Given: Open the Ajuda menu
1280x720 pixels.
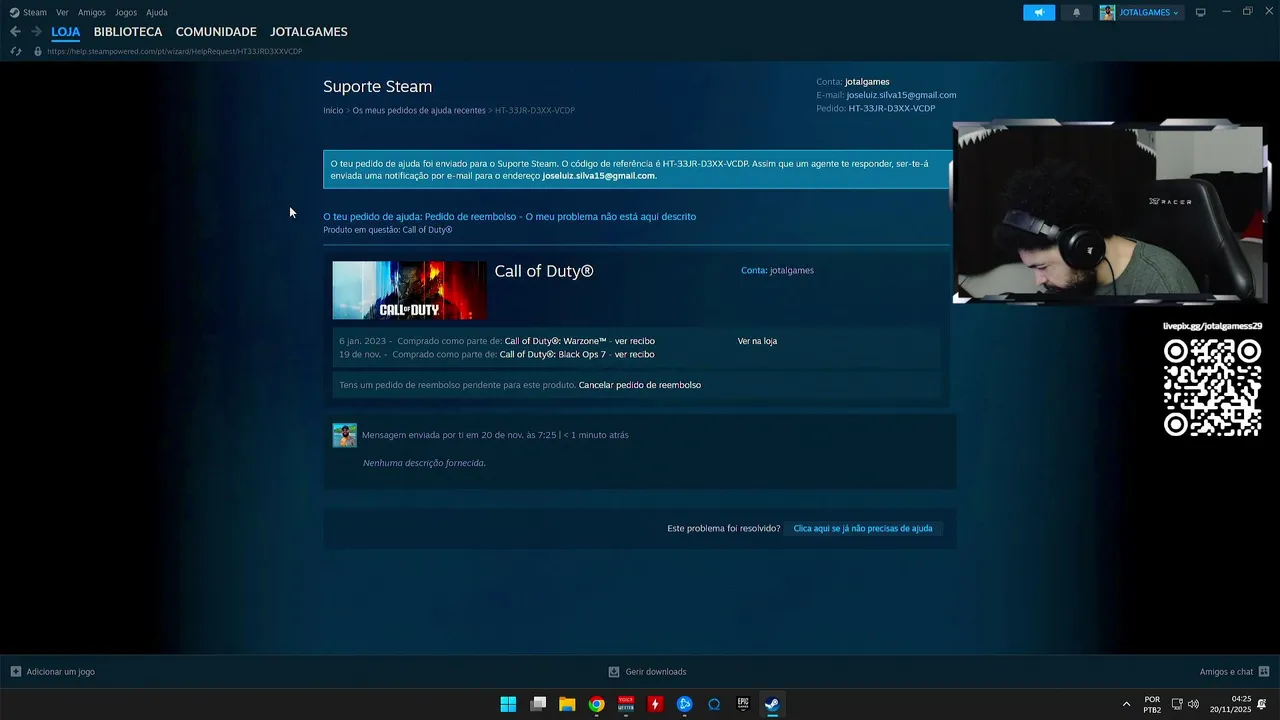Looking at the screenshot, I should click(157, 12).
